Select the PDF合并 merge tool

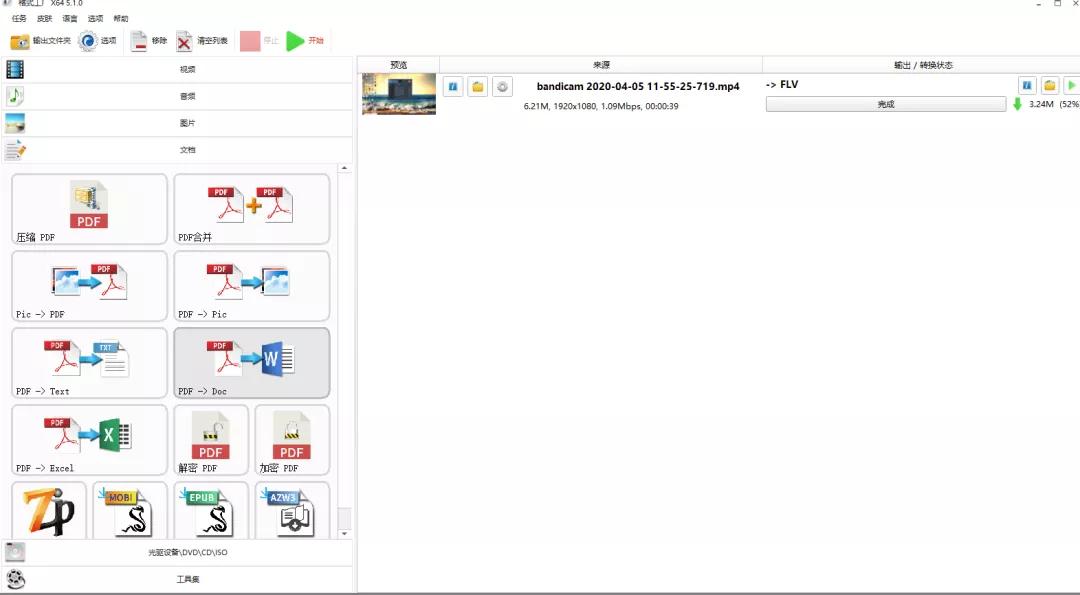[252, 209]
